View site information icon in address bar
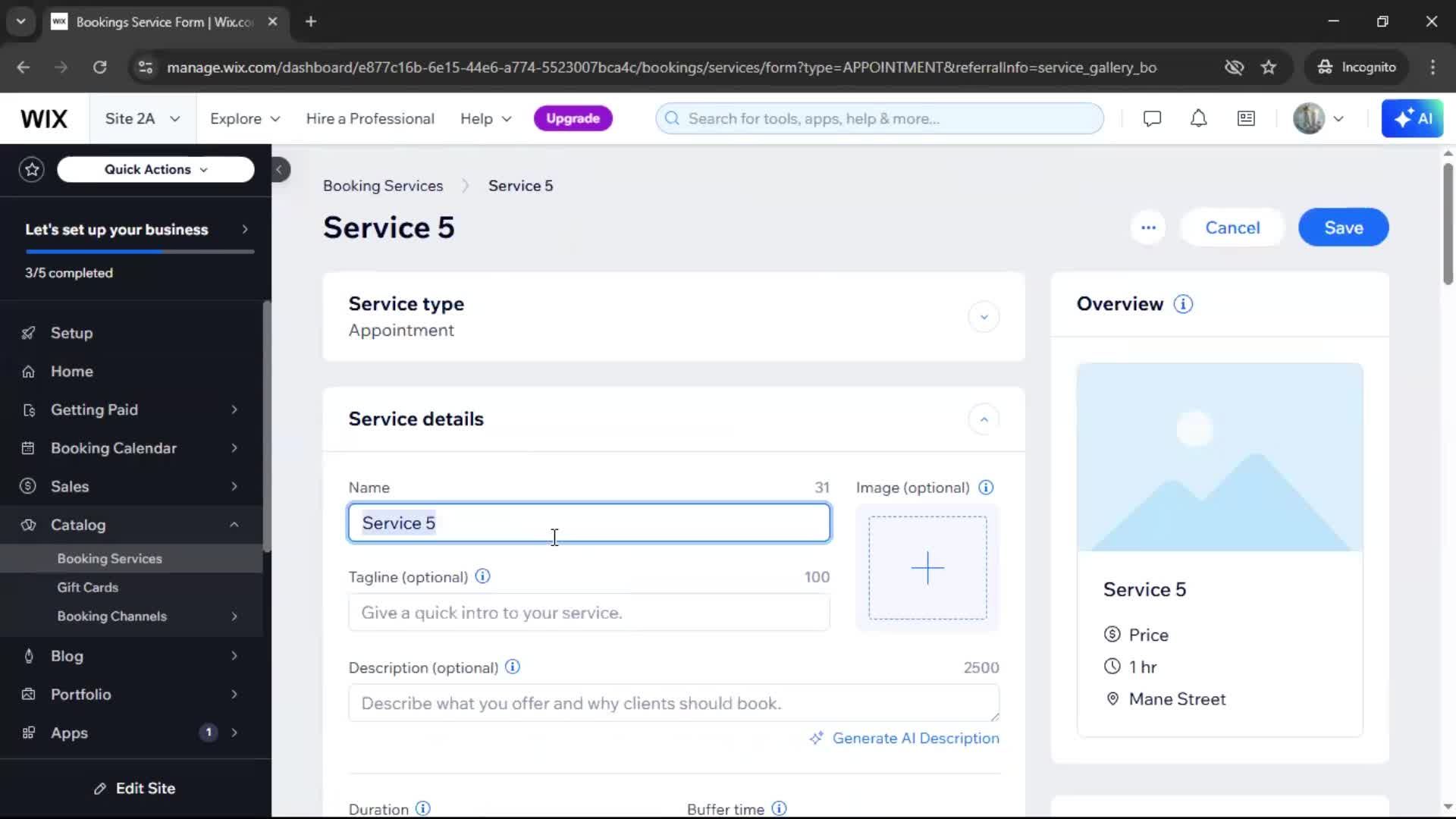The height and width of the screenshot is (819, 1456). [x=145, y=67]
